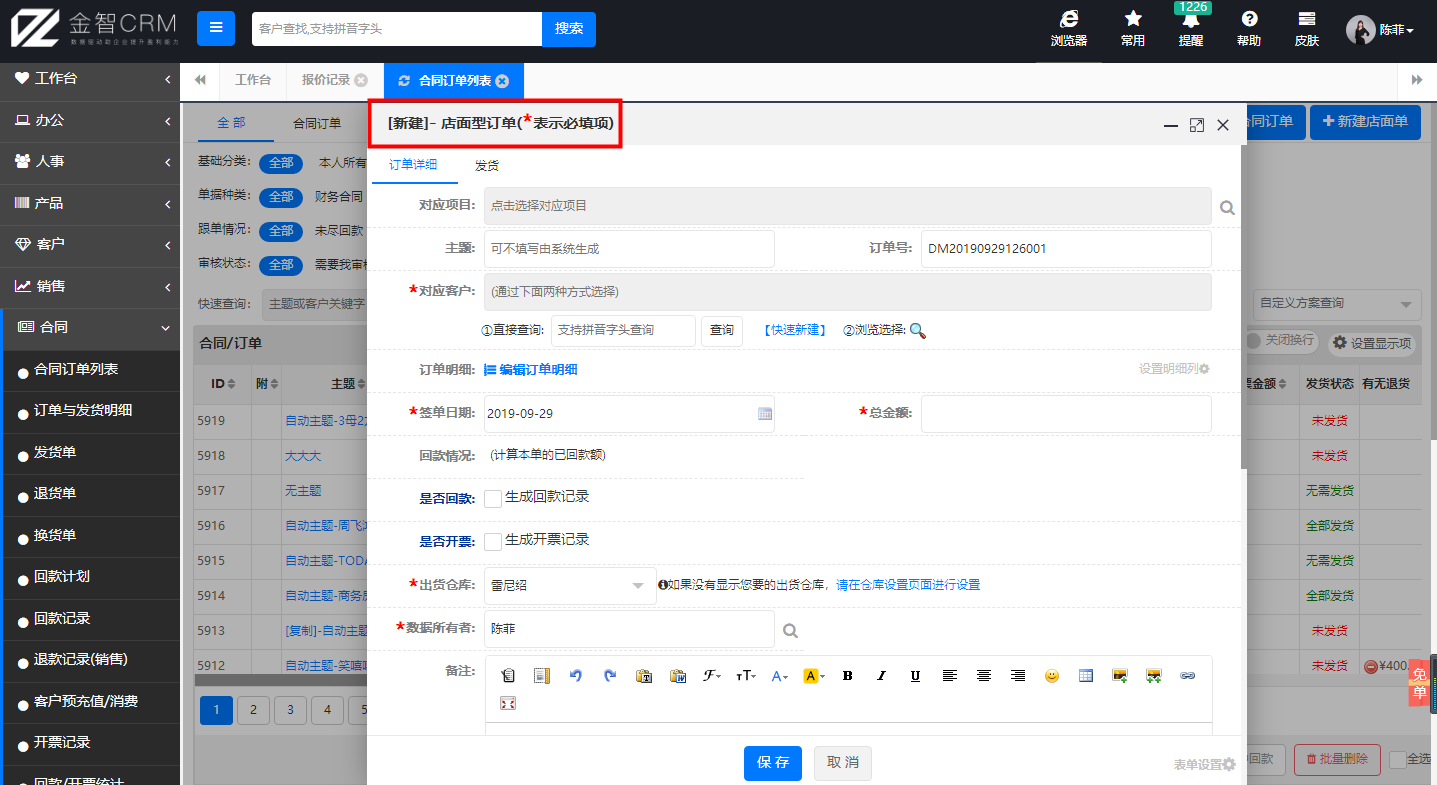Toggle bold in 备注 editor
Viewport: 1437px width, 785px height.
[x=848, y=676]
